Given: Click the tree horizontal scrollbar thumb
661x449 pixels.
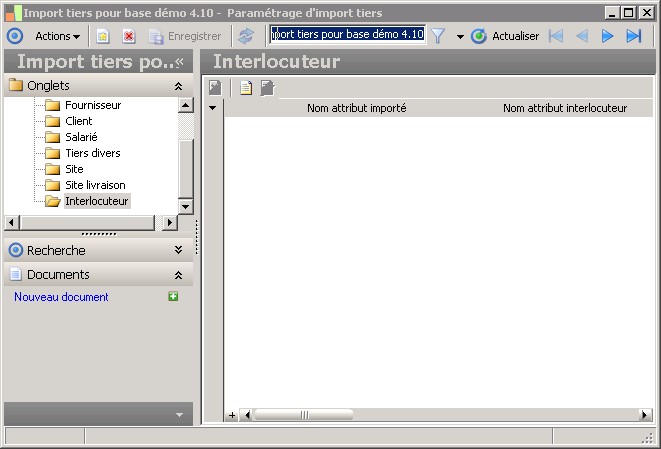Looking at the screenshot, I should pyautogui.click(x=87, y=222).
